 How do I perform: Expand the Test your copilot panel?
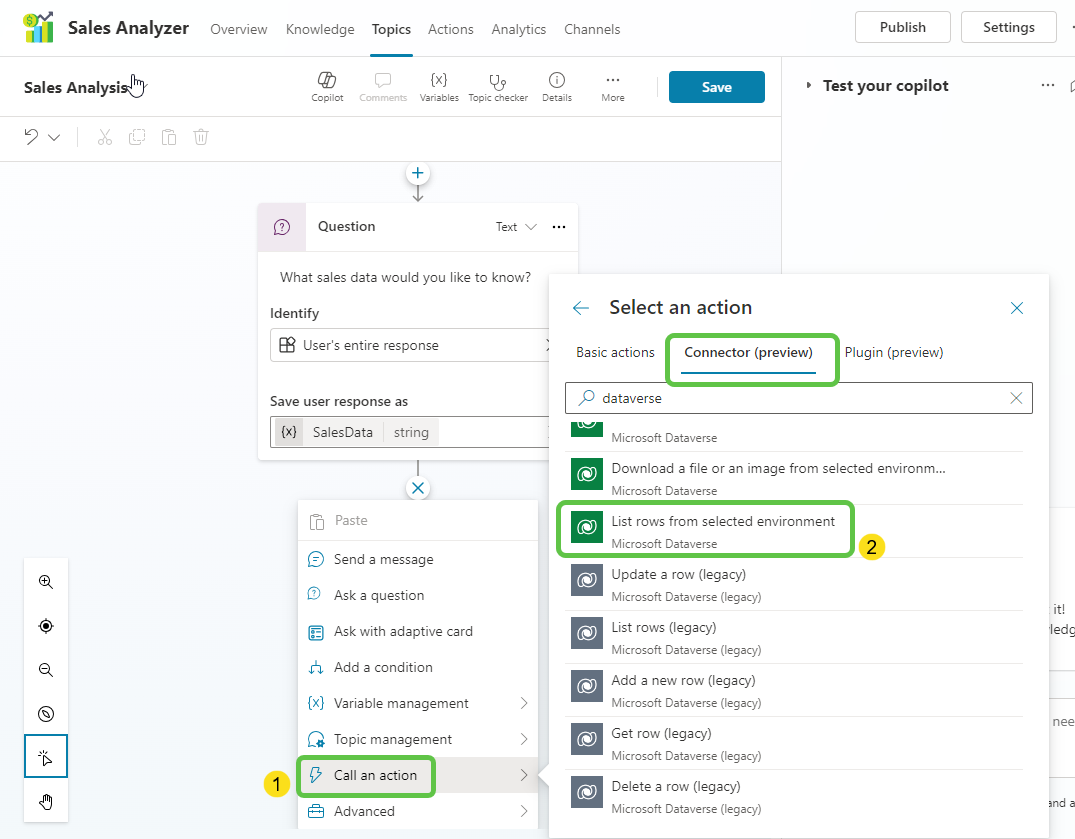click(809, 86)
